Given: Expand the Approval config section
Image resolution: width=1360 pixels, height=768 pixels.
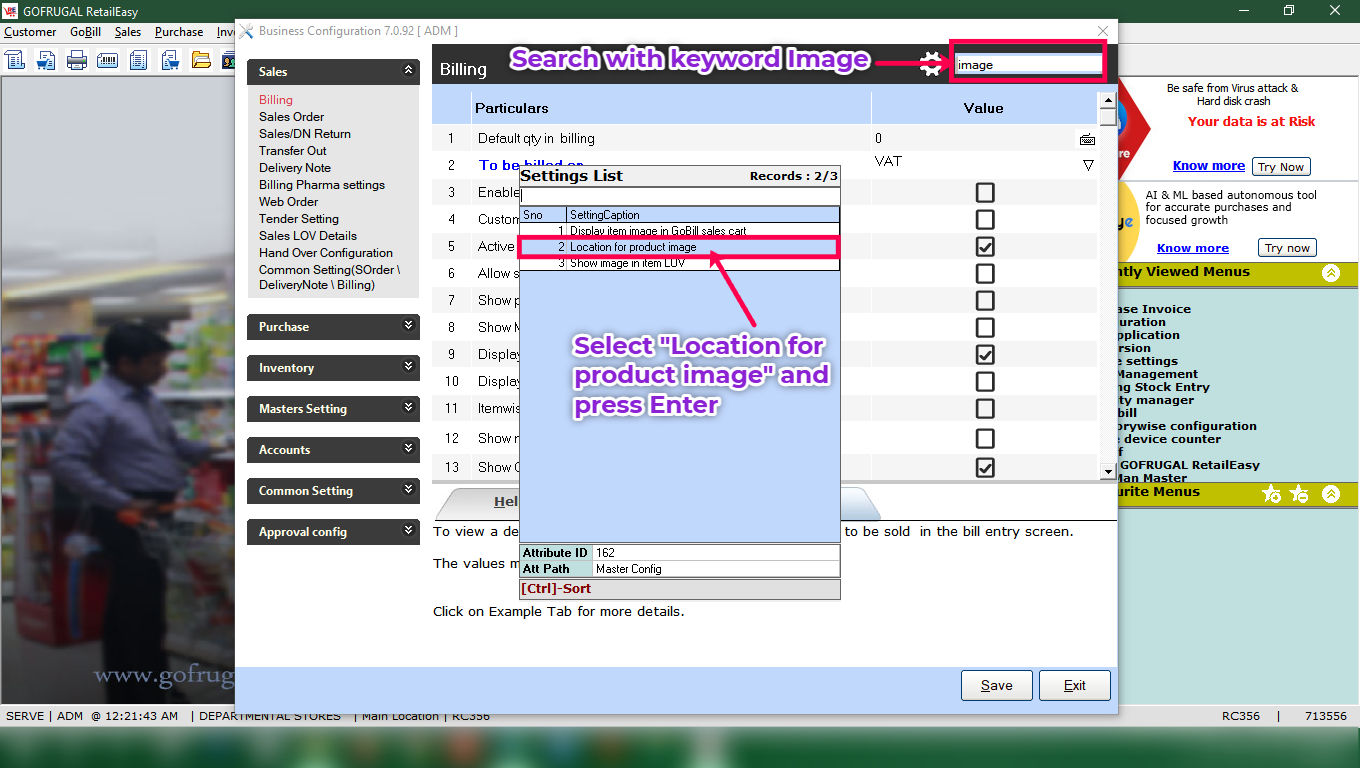Looking at the screenshot, I should click(408, 531).
